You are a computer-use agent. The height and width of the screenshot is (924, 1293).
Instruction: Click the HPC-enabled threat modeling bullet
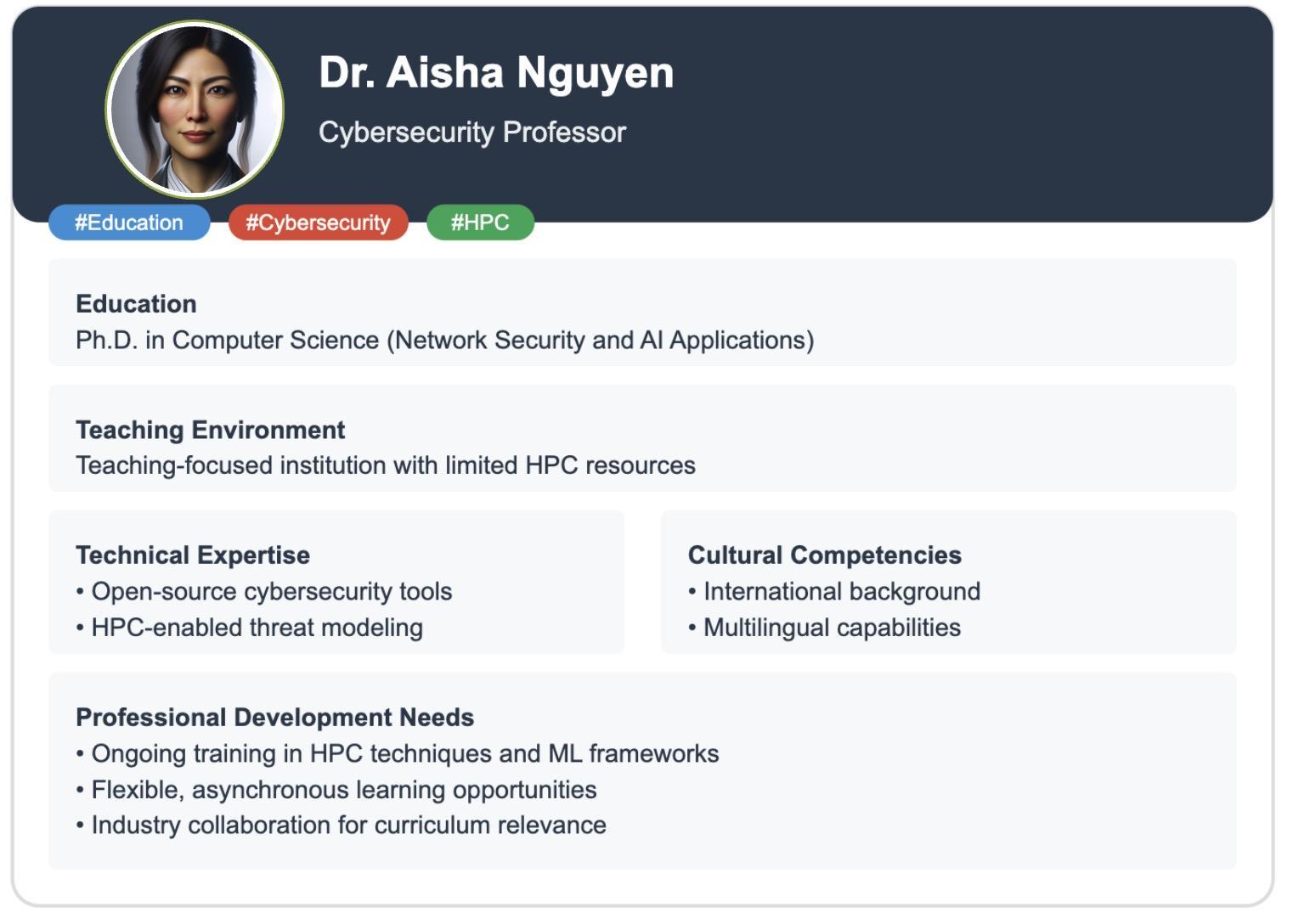[257, 628]
